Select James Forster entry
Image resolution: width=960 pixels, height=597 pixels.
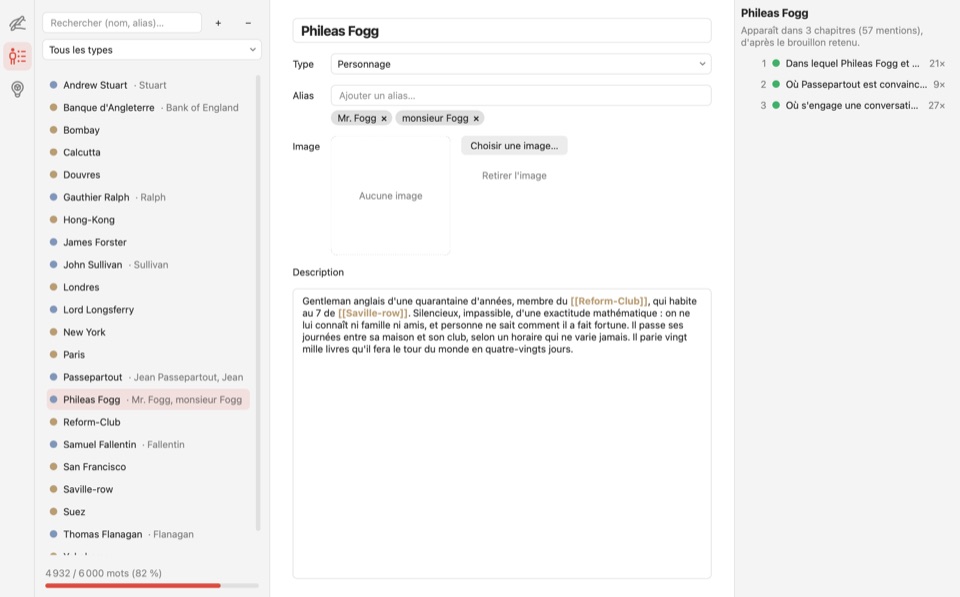(x=148, y=242)
